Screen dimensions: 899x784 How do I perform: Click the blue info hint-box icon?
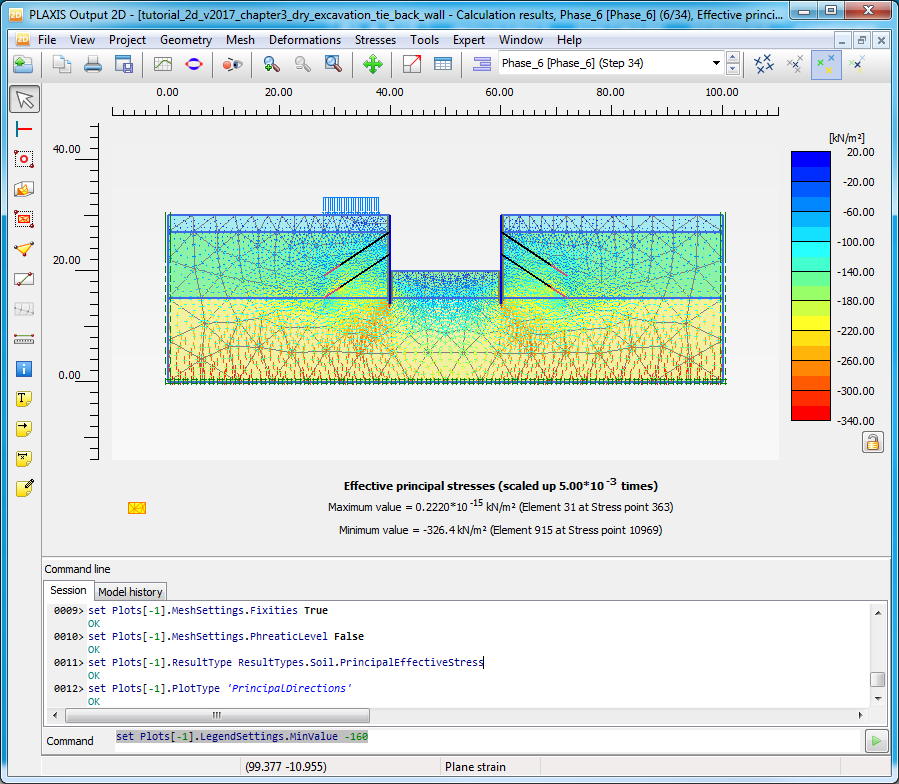tap(25, 369)
